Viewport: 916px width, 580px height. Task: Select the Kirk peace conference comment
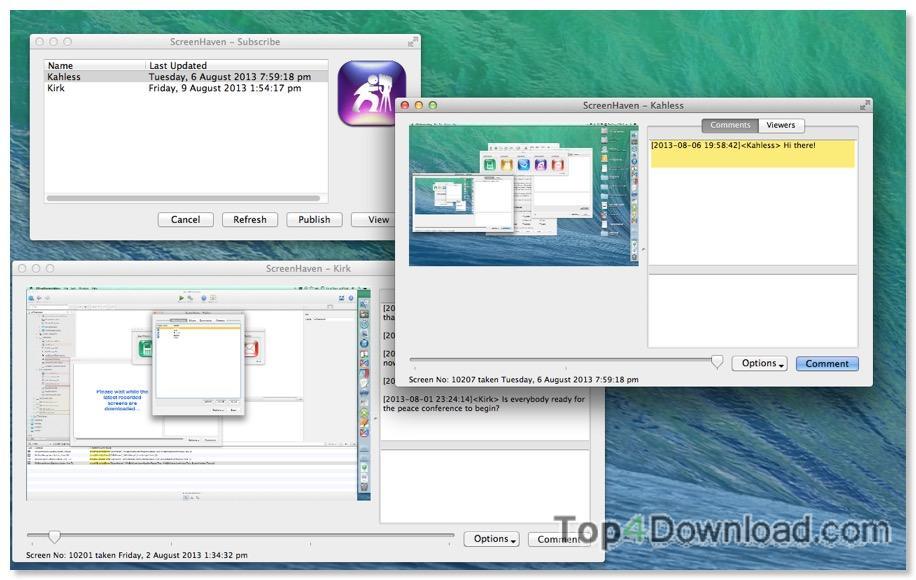click(484, 404)
